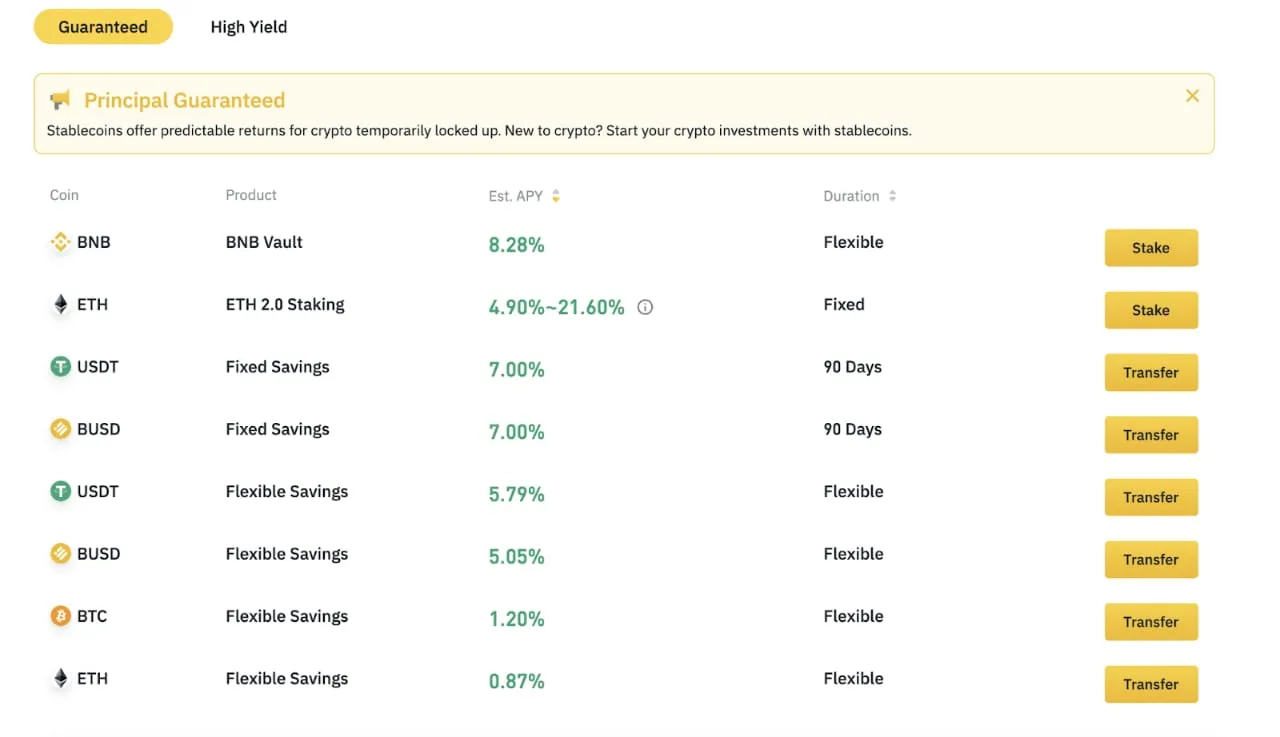Screen dimensions: 1280x737
Task: Click the ETH icon in the Flexible Savings row
Action: [x=61, y=678]
